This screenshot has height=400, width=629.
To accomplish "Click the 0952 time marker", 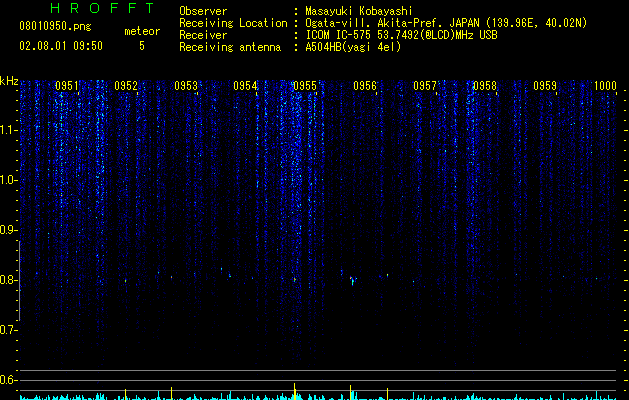I will (126, 86).
